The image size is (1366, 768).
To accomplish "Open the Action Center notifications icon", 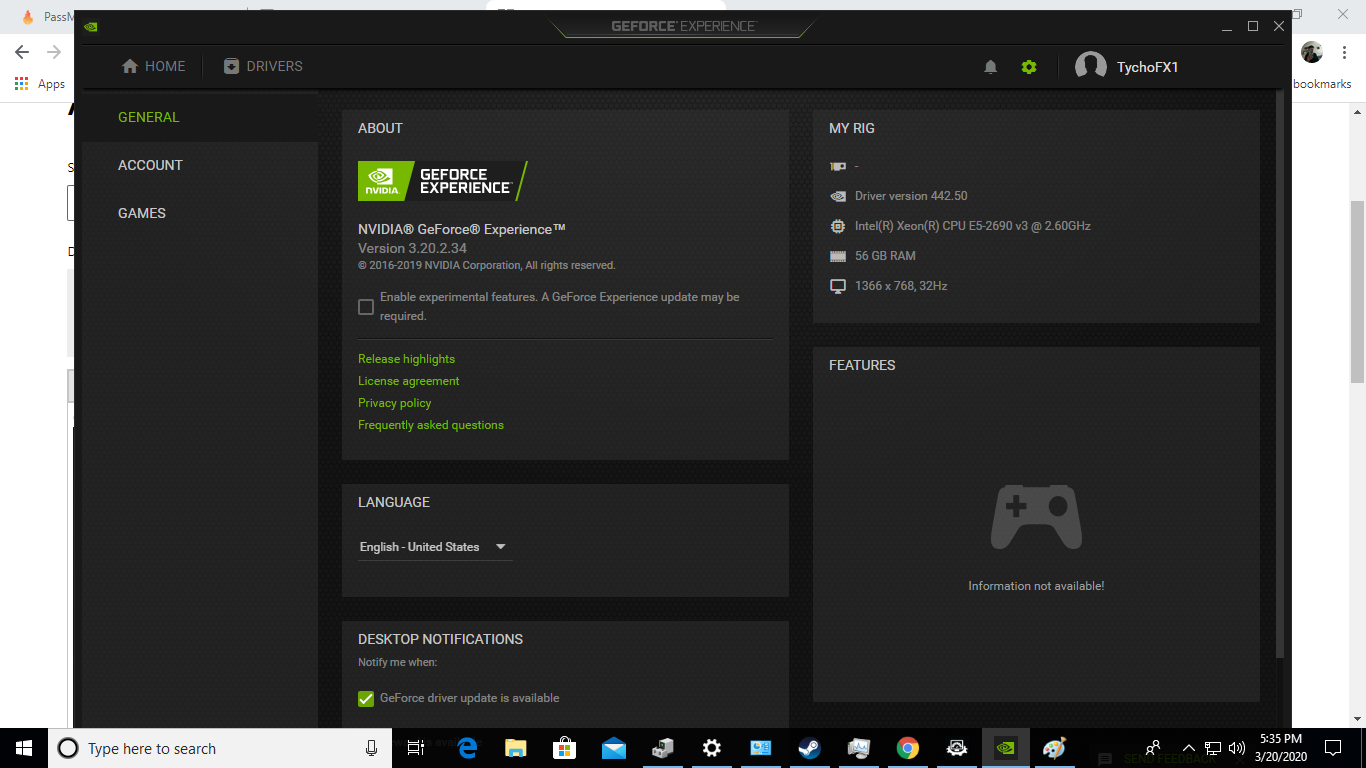I will pos(1333,748).
